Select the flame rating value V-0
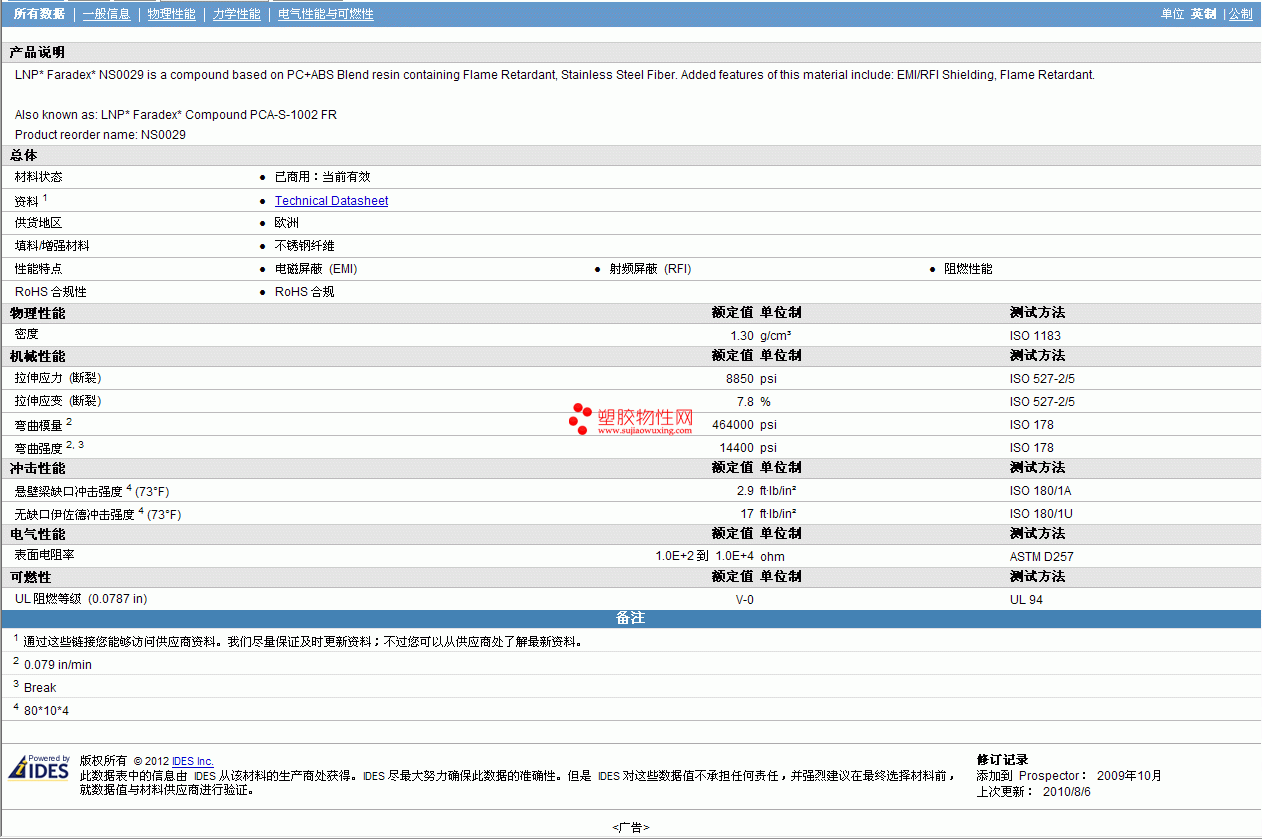This screenshot has height=839, width=1262. [x=745, y=600]
